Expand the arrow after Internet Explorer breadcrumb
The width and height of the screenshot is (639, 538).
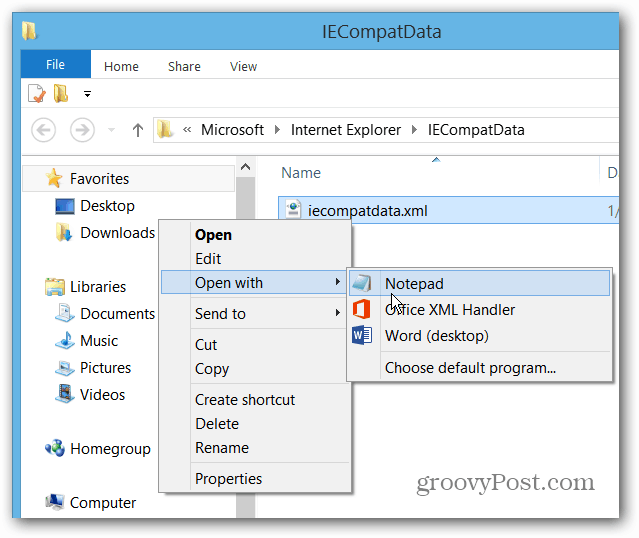[x=414, y=130]
